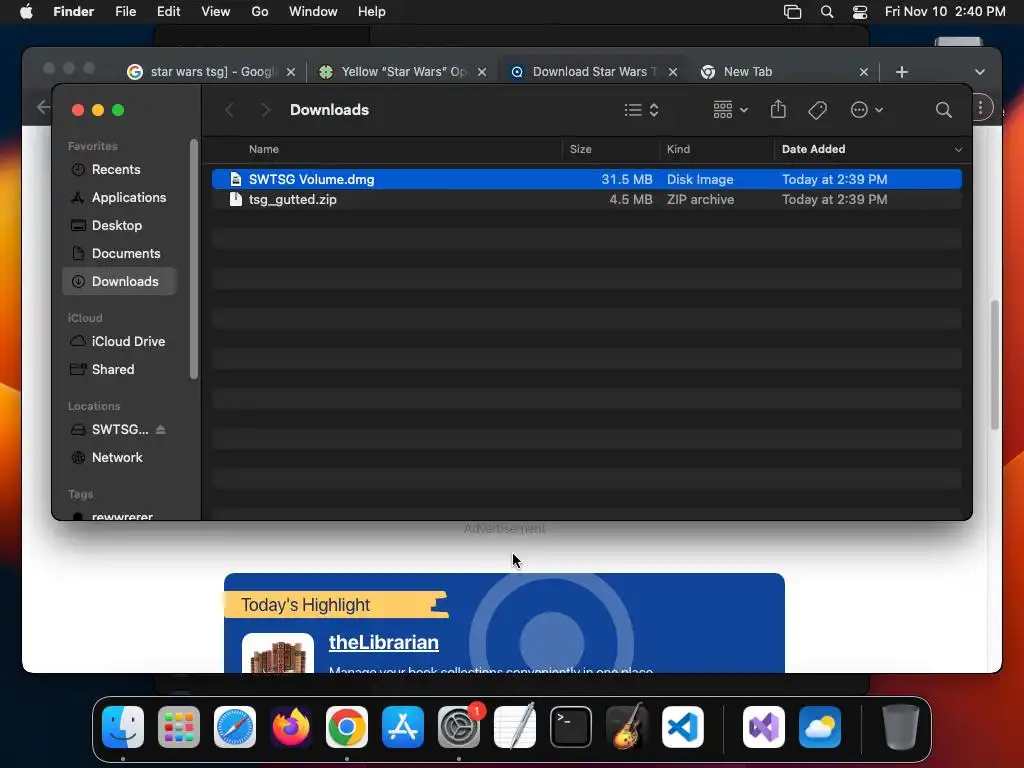Switch to the Yellow "Star Wars" tab in Chrome

[402, 72]
